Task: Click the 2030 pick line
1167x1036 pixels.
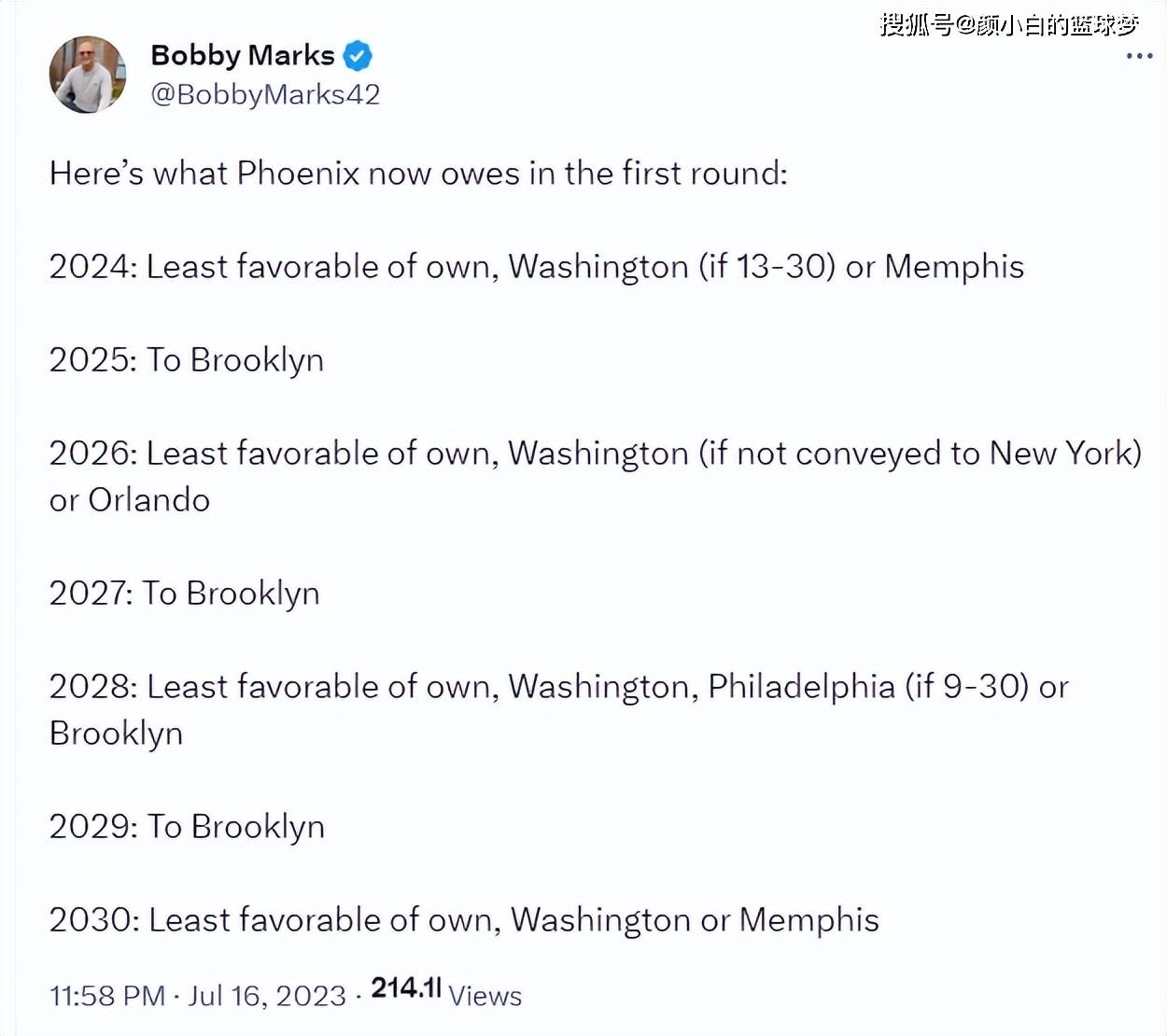Action: 464,920
